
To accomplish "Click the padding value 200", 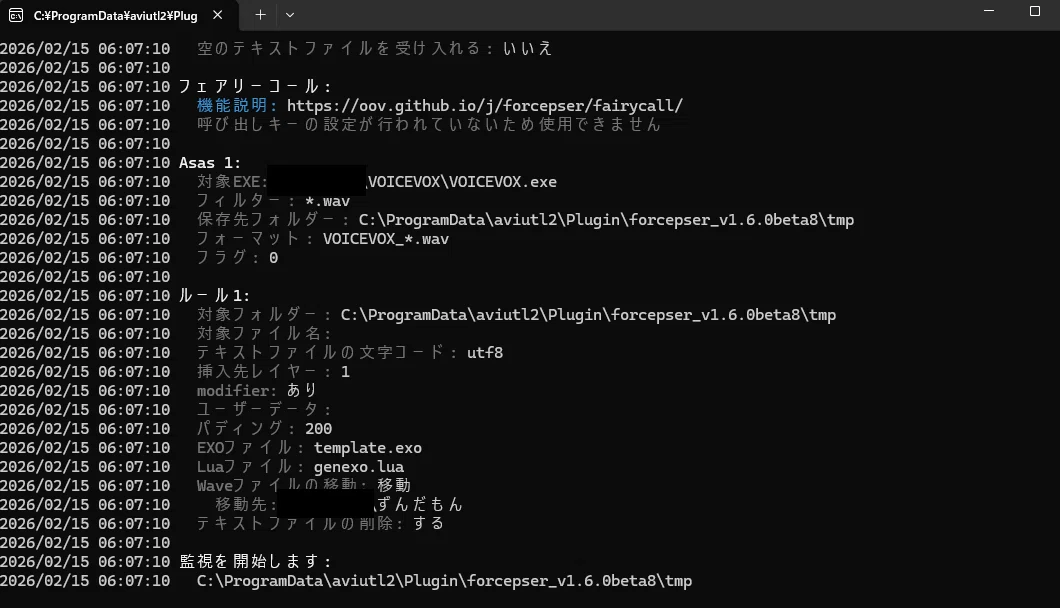I will 318,429.
